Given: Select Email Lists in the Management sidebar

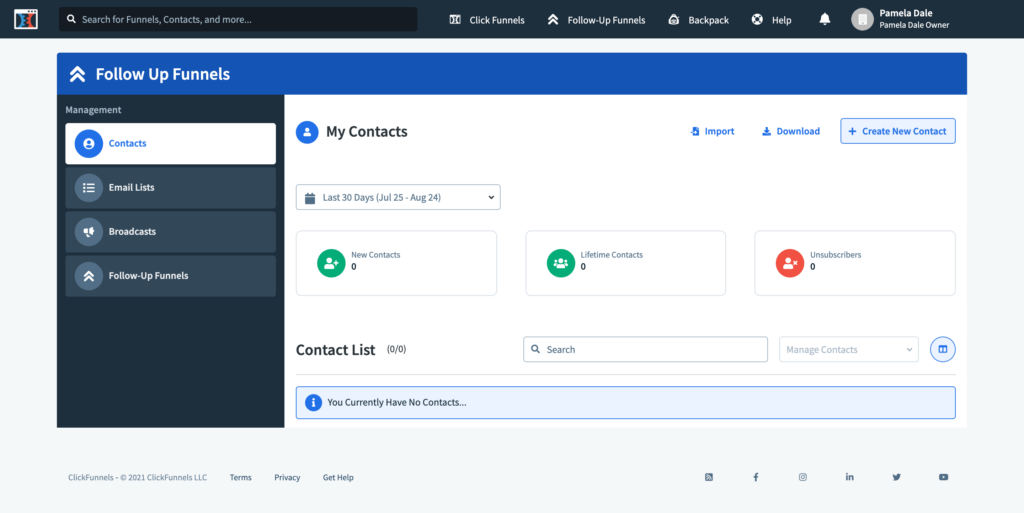Looking at the screenshot, I should click(170, 188).
